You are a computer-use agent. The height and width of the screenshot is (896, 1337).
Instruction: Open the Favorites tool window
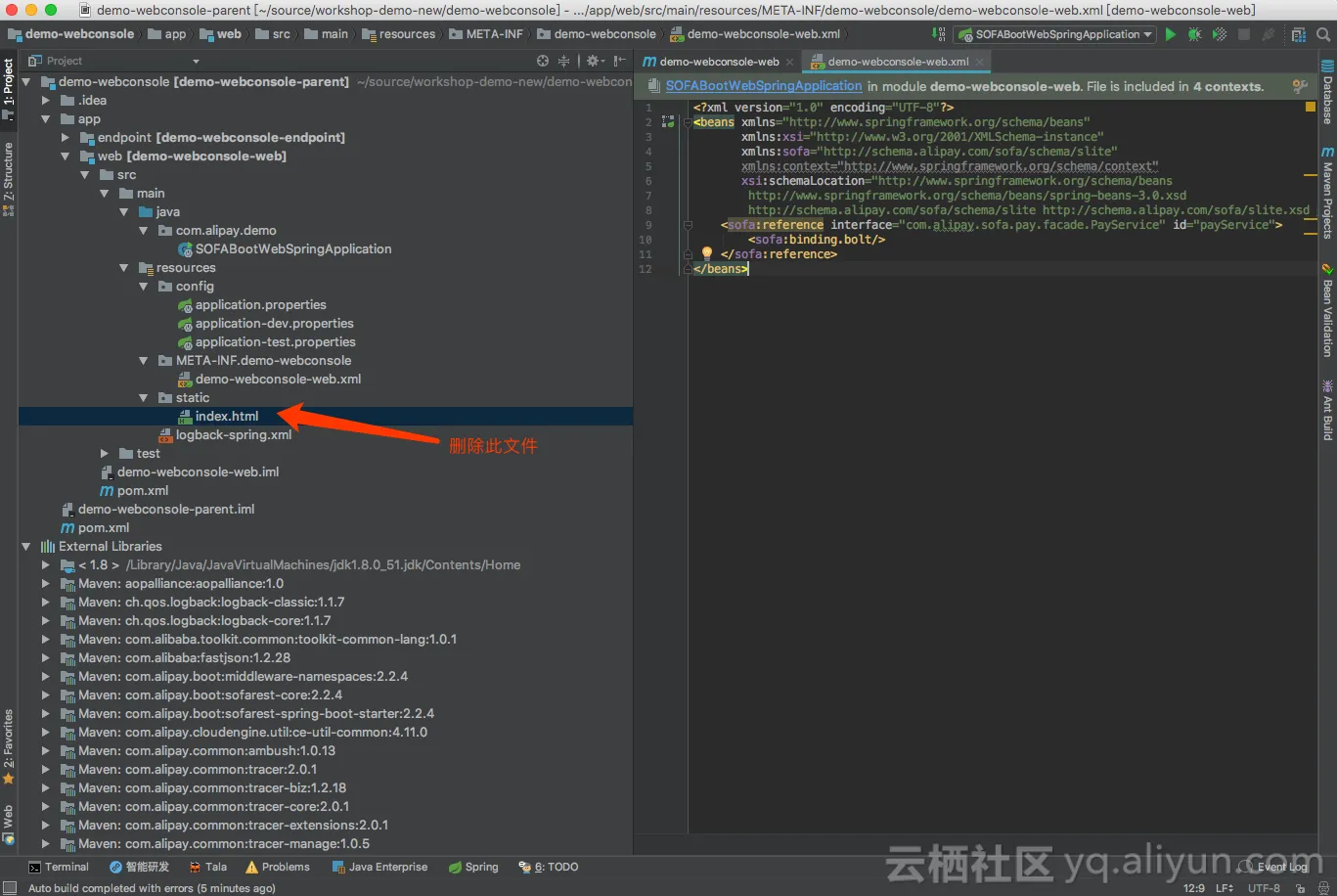click(8, 745)
